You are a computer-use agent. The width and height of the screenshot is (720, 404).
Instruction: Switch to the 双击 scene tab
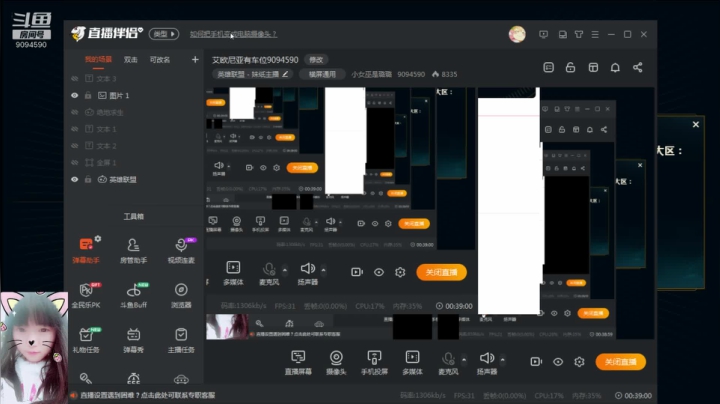click(x=130, y=60)
